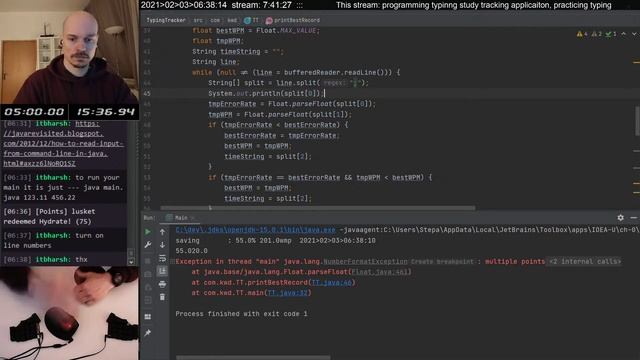Viewport: 640px width, 360px height.
Task: Click the editor vertical scrollbar thumb
Action: 637,120
